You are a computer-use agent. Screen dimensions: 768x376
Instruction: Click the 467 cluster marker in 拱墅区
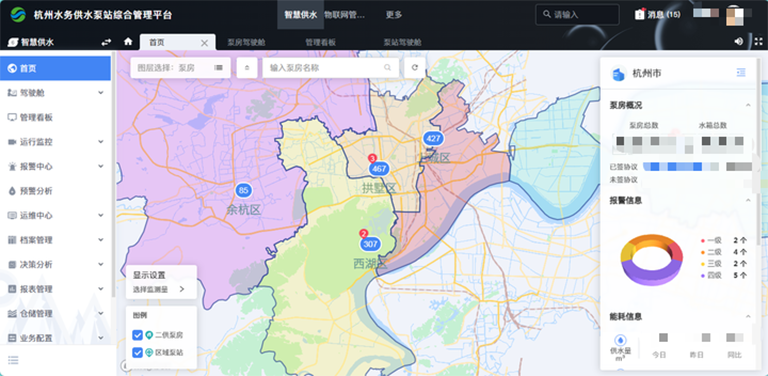pyautogui.click(x=379, y=169)
